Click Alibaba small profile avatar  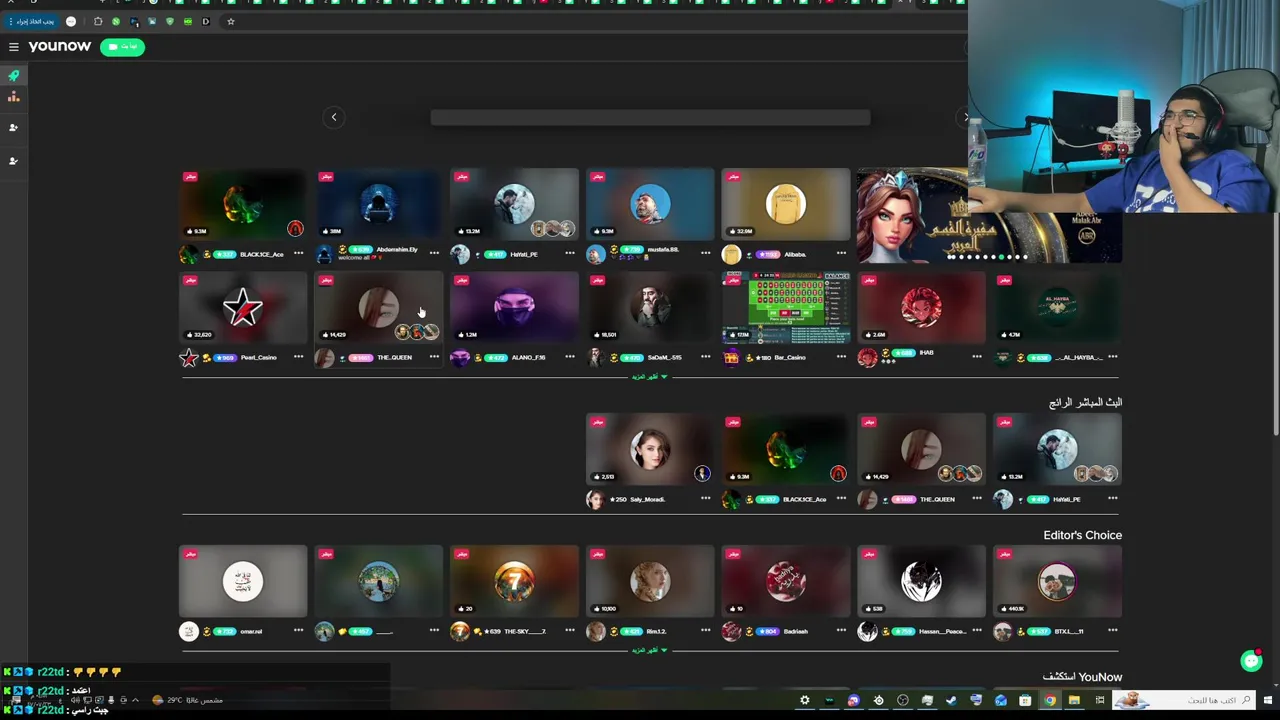[x=732, y=255]
